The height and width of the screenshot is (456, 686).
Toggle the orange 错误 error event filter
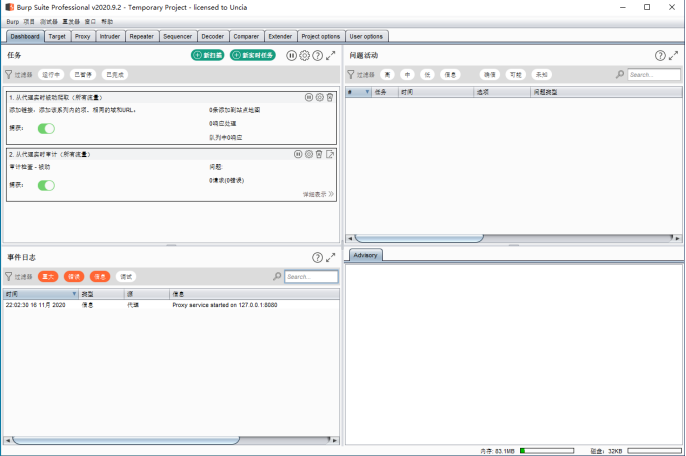click(x=74, y=277)
